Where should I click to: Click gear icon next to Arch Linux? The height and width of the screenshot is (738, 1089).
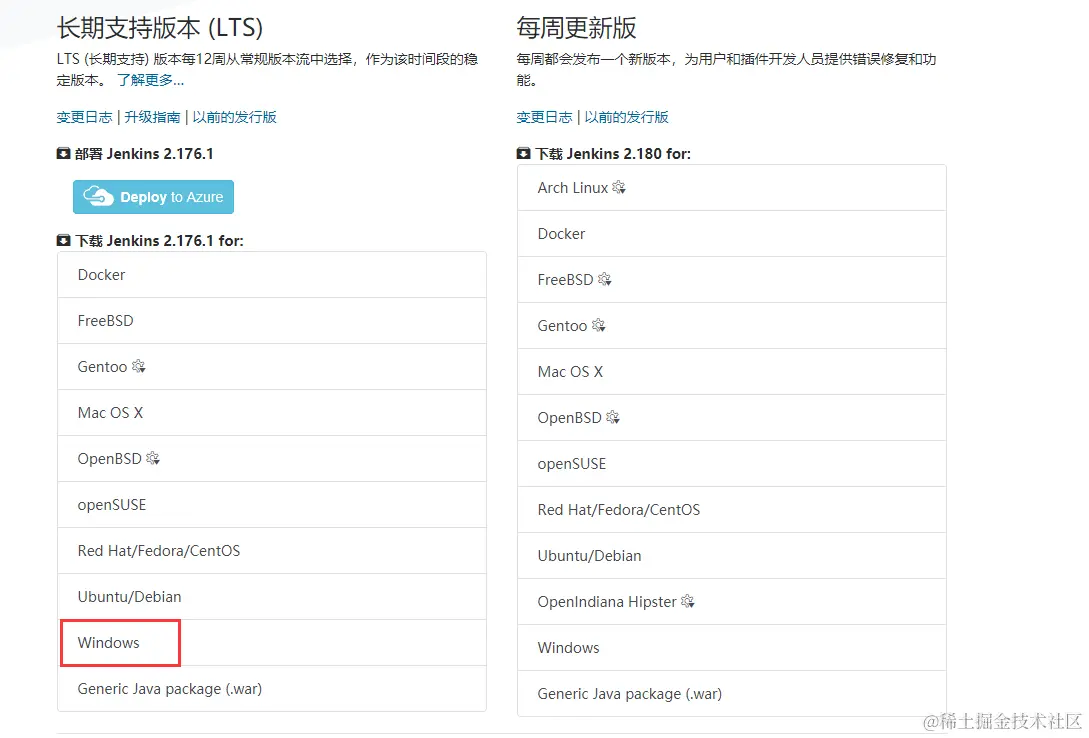pos(619,187)
